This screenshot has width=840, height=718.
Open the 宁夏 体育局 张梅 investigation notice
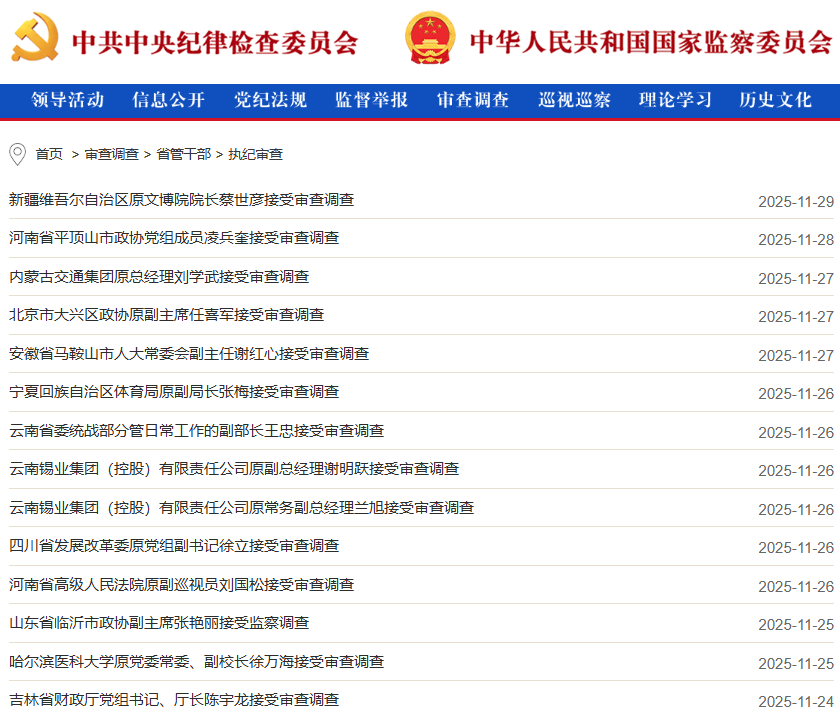[174, 392]
